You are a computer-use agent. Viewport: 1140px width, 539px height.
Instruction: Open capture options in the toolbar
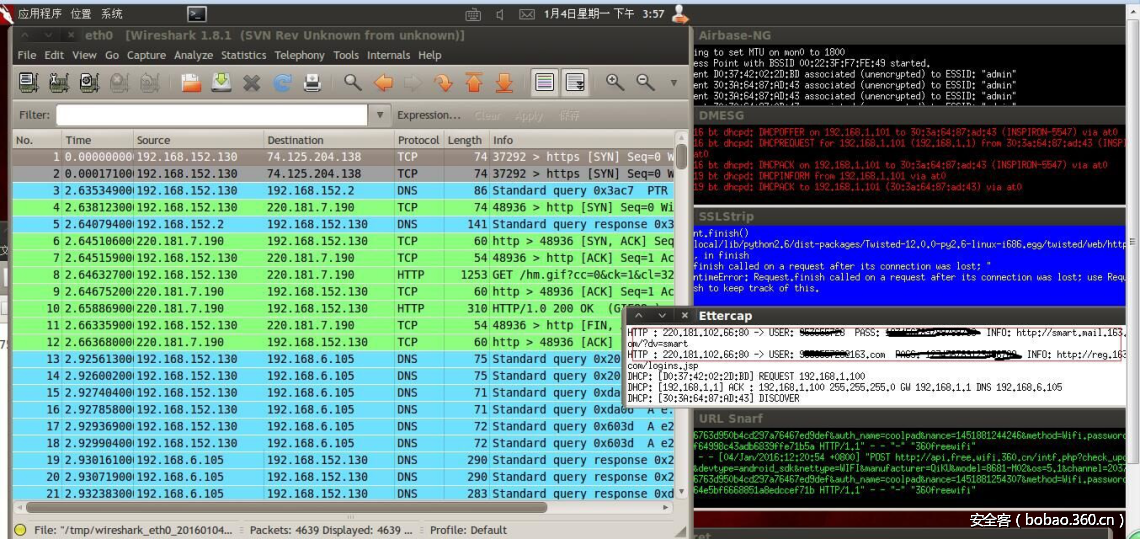point(59,83)
